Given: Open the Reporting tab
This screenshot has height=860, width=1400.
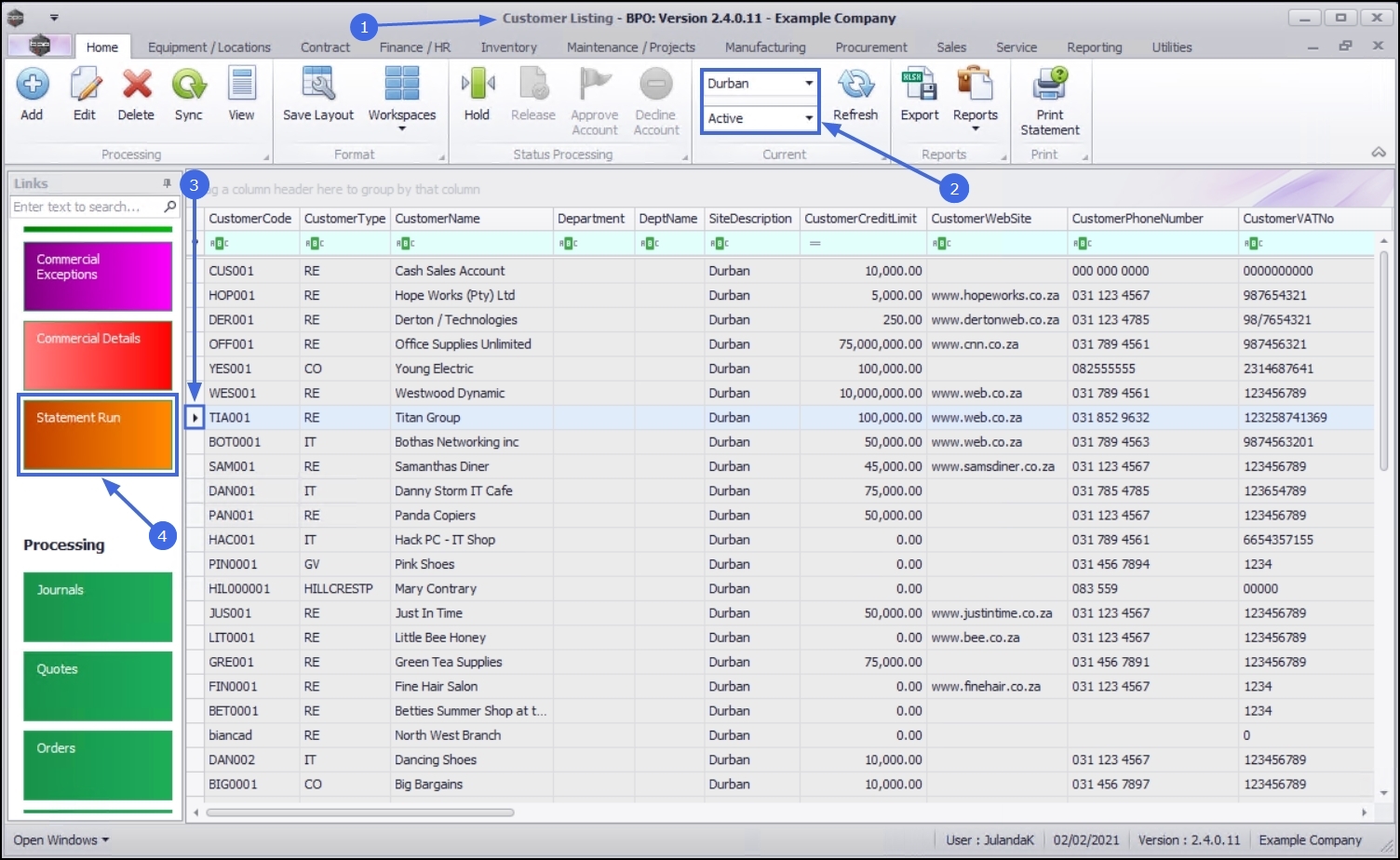Looking at the screenshot, I should 1095,47.
